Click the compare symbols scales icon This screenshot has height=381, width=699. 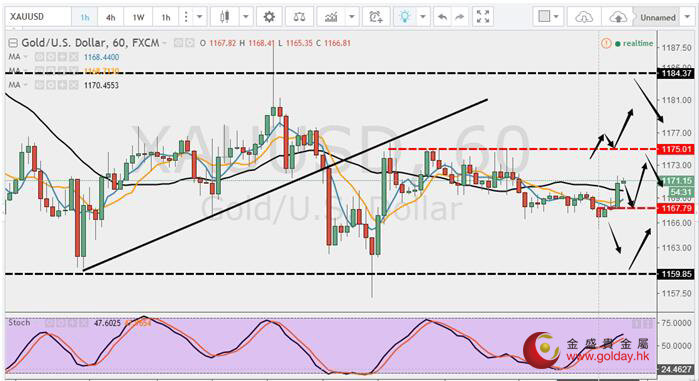(x=299, y=17)
